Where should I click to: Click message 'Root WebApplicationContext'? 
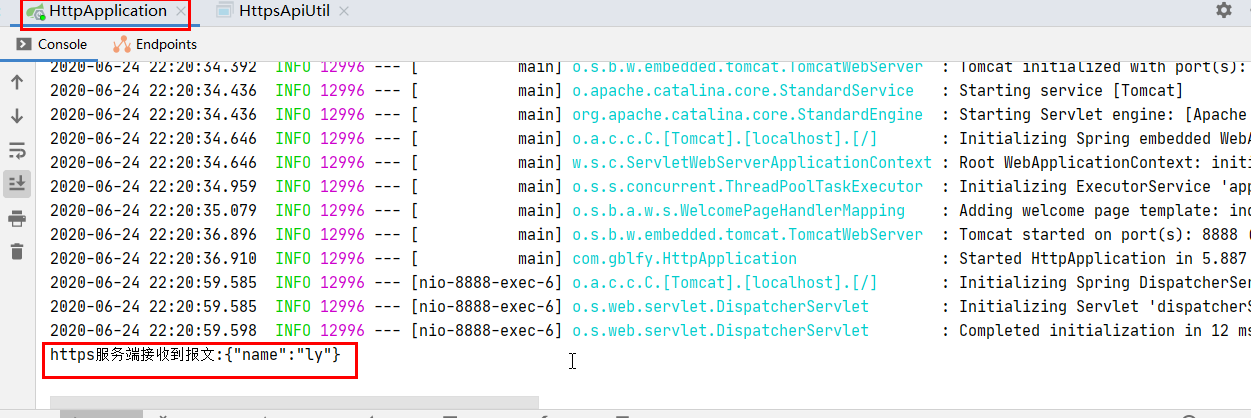point(1104,163)
